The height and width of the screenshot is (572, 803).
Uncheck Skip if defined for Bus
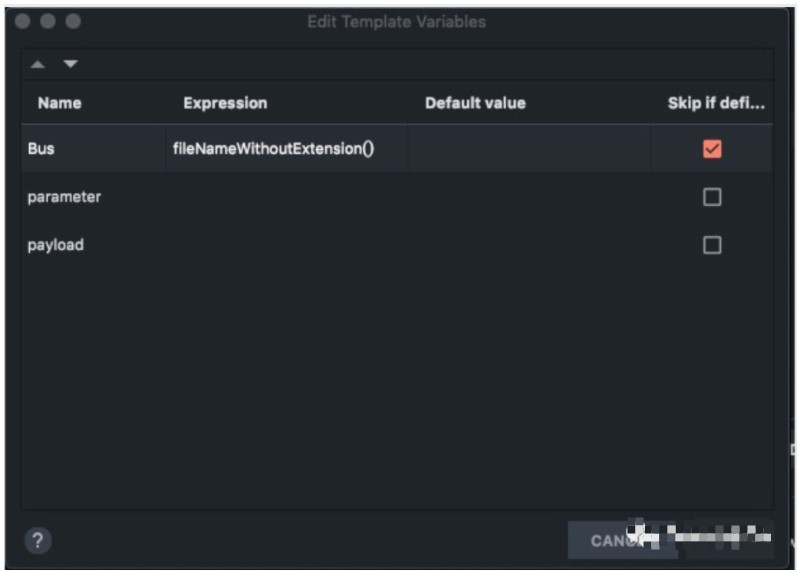[x=712, y=149]
